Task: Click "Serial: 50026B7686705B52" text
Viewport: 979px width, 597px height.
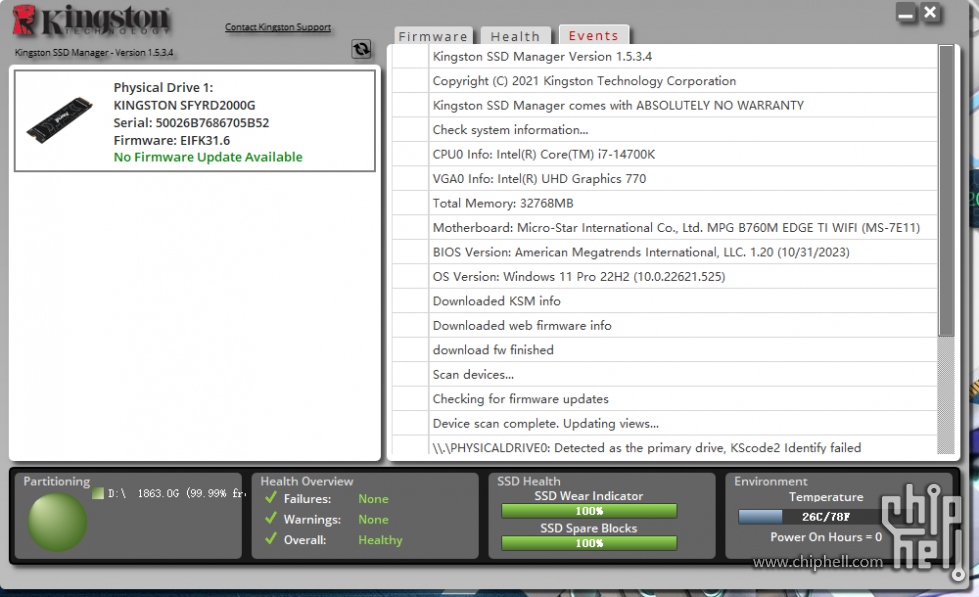Action: 191,122
